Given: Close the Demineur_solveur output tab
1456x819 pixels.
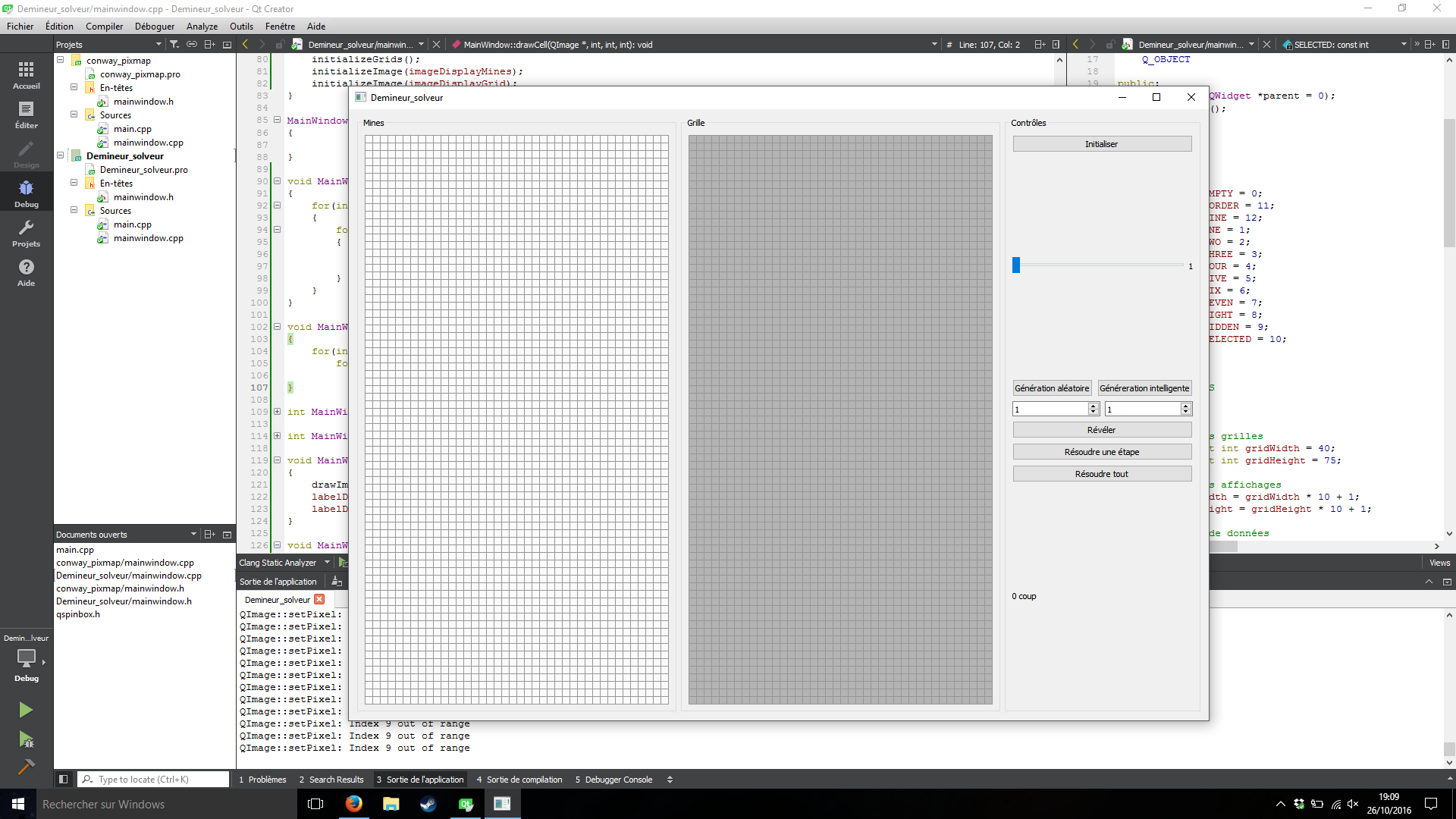Looking at the screenshot, I should coord(319,599).
